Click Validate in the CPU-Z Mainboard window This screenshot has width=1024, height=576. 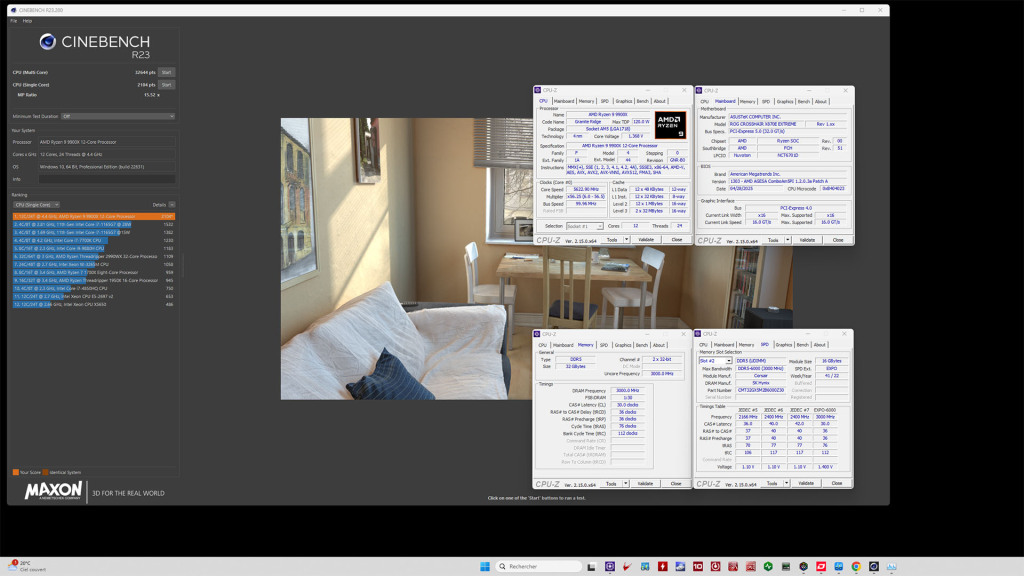coord(807,240)
